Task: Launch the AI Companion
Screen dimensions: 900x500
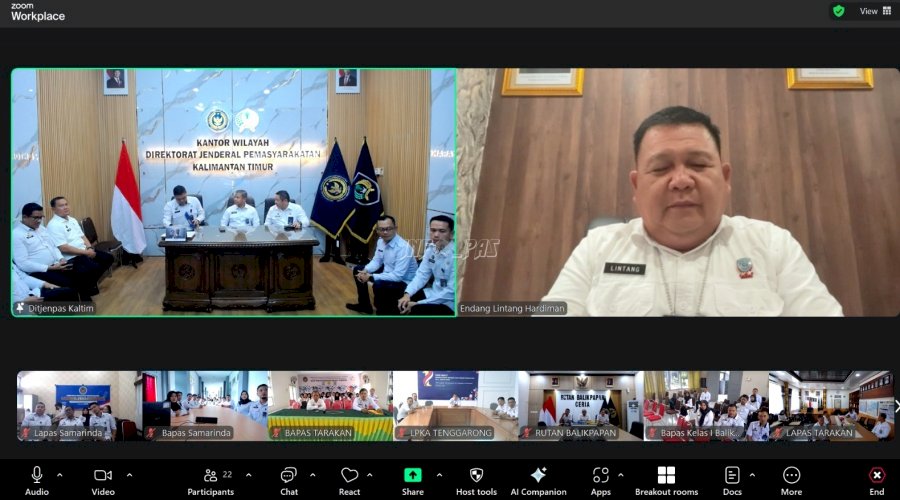Action: [538, 480]
